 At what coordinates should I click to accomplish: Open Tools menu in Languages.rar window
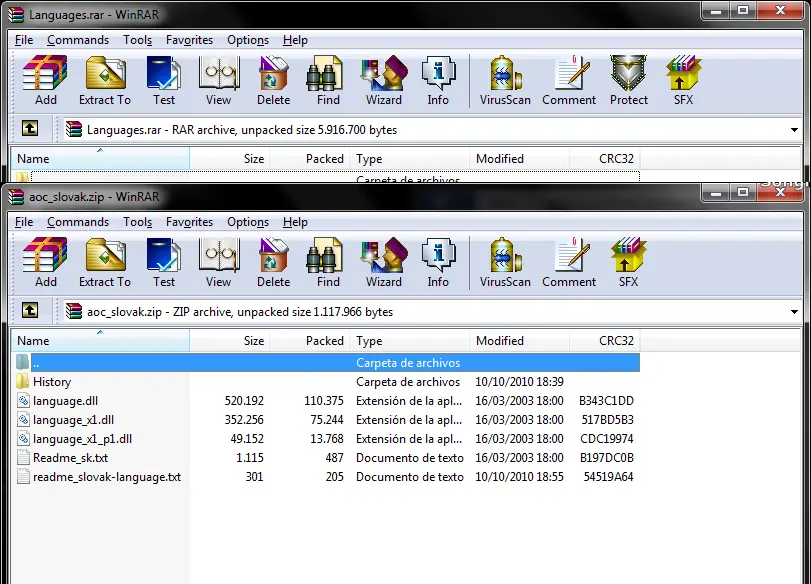[x=138, y=40]
